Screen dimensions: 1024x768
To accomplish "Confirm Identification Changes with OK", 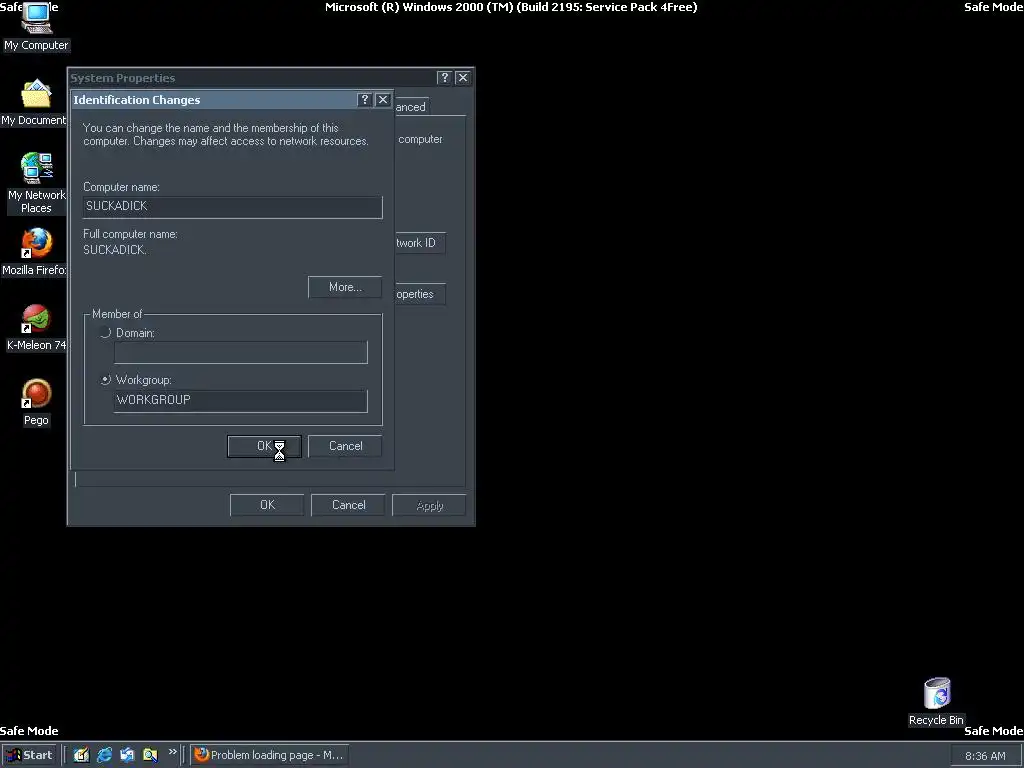I will (264, 446).
